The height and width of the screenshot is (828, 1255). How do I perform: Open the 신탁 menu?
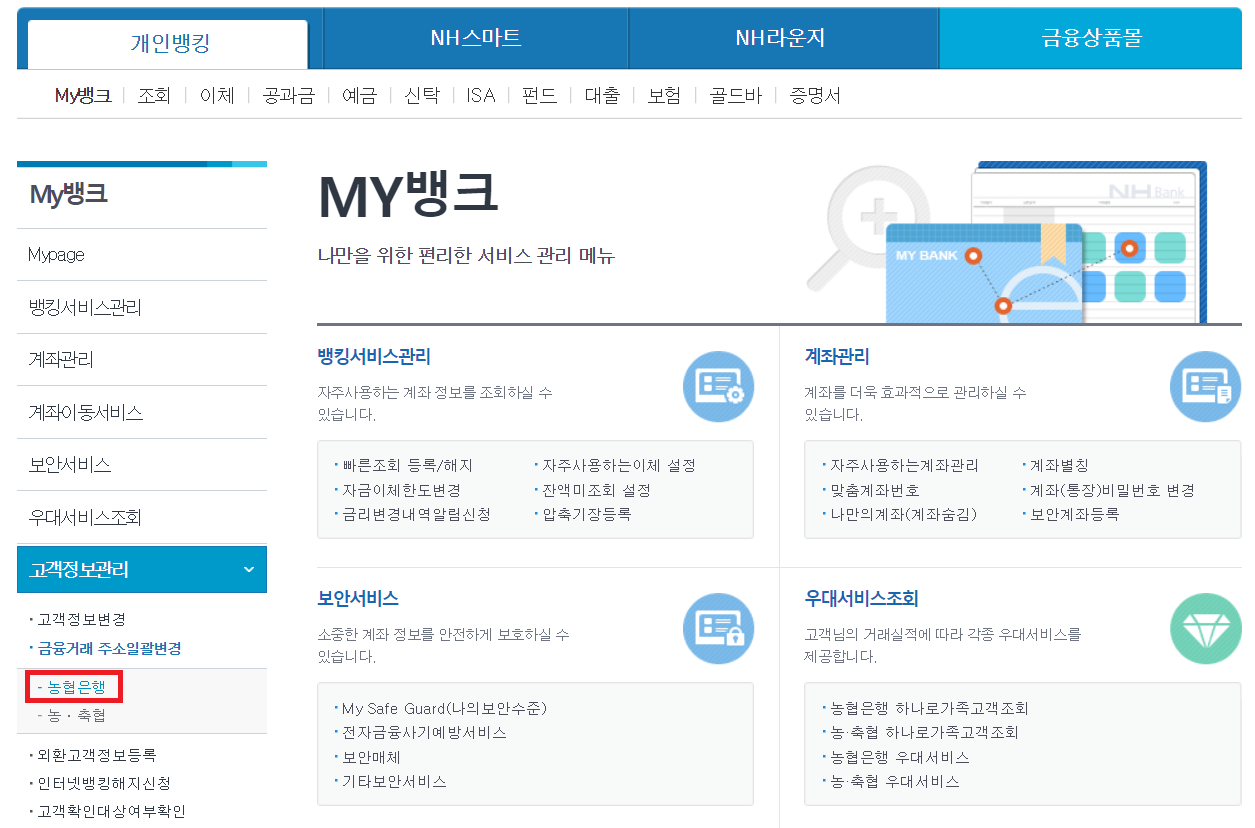(x=422, y=96)
